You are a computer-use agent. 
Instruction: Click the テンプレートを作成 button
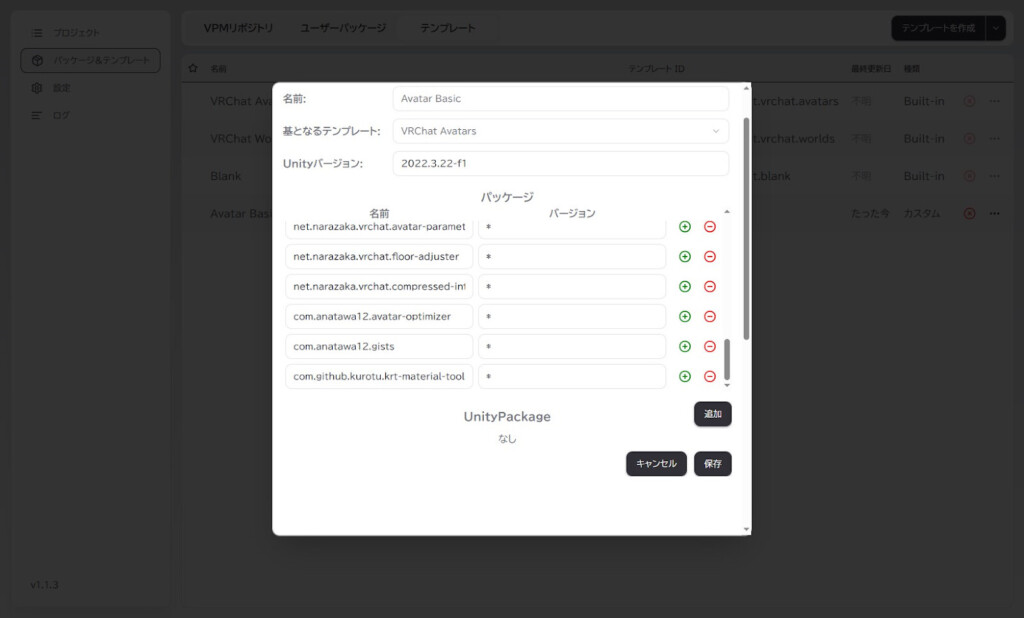[938, 28]
